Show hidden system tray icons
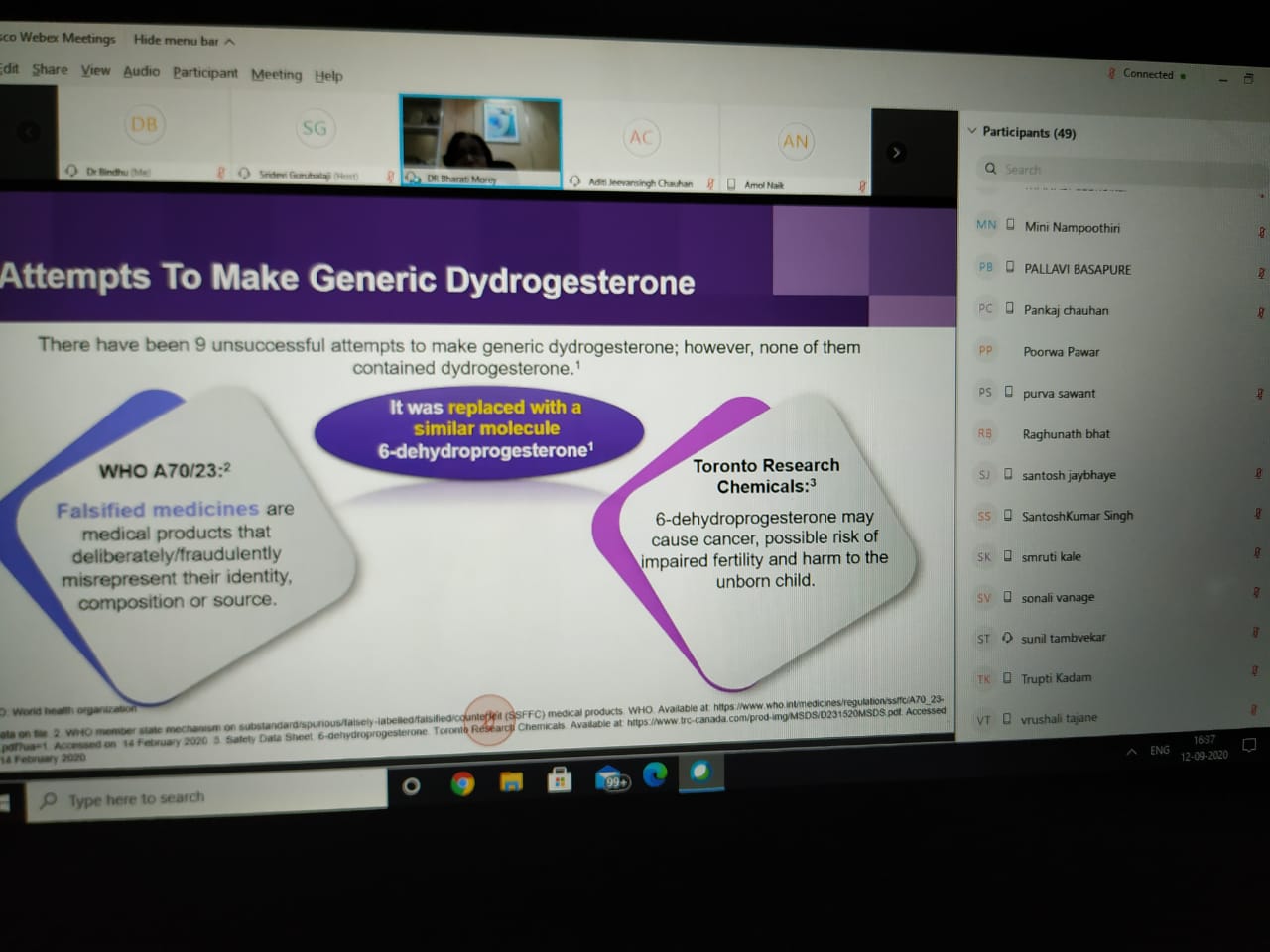 point(1131,752)
